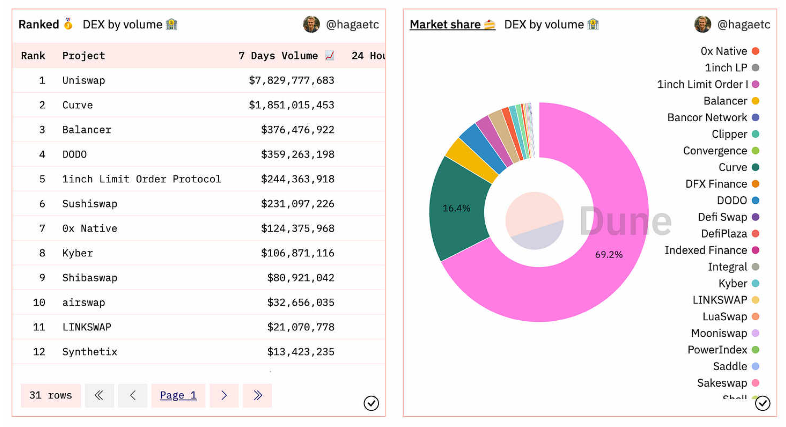786x427 pixels.
Task: Toggle Bancor Network legend entry
Action: [x=713, y=117]
